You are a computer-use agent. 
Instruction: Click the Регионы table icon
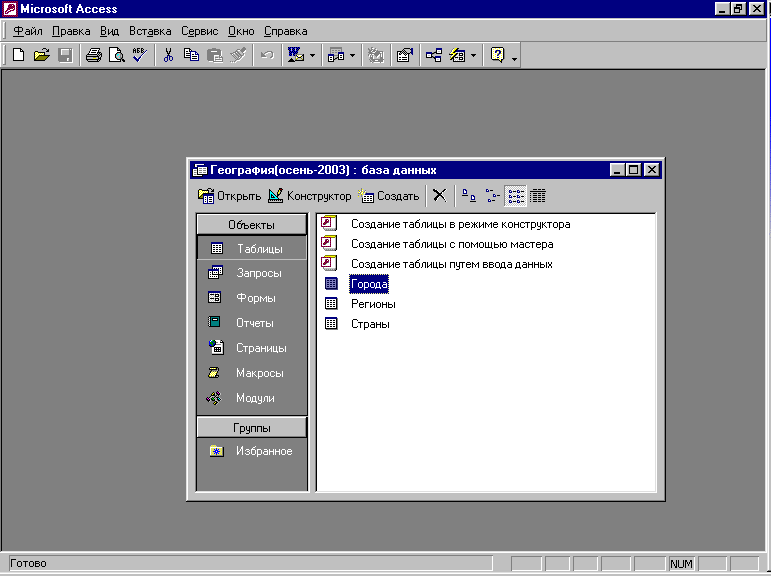click(x=331, y=303)
